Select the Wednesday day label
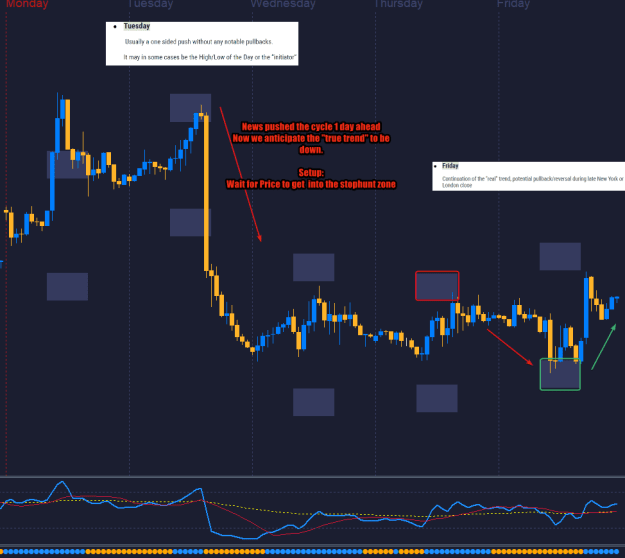Viewport: 625px width, 558px height. point(283,4)
